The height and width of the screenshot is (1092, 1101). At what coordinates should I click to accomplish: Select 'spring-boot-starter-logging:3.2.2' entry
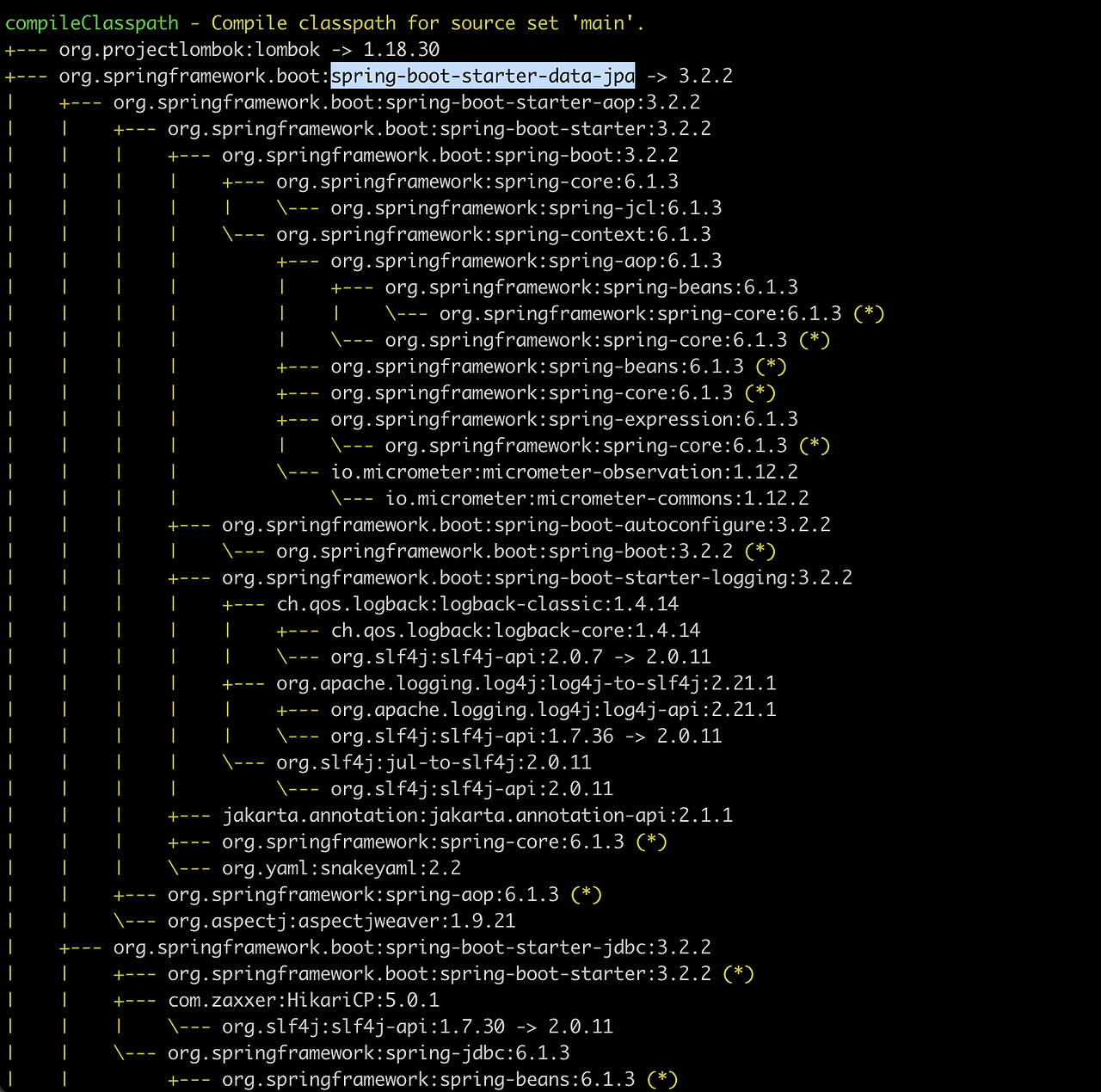point(538,577)
